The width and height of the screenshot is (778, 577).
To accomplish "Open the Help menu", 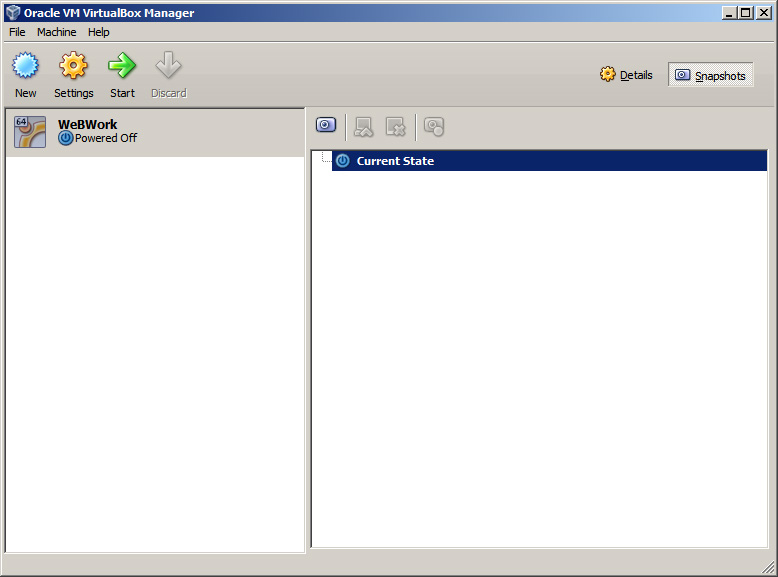I will click(x=99, y=32).
